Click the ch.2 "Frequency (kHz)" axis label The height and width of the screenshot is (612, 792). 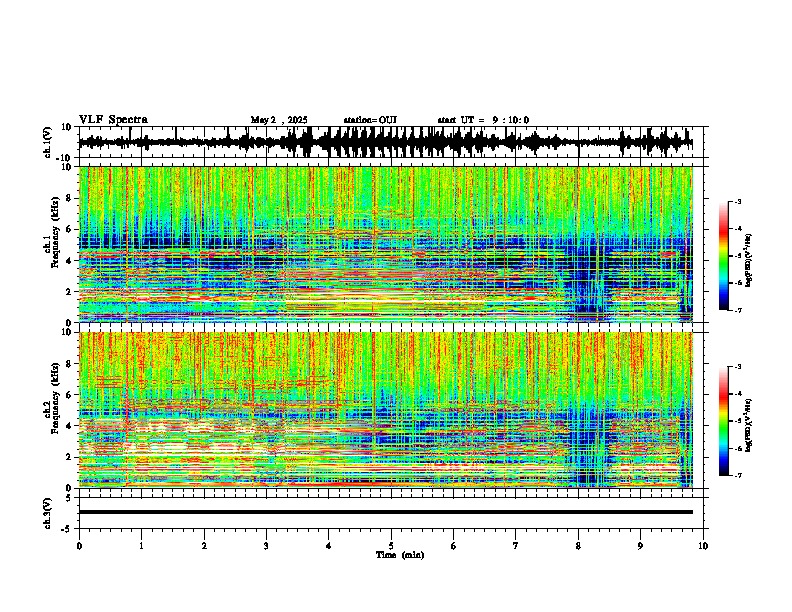tap(55, 398)
